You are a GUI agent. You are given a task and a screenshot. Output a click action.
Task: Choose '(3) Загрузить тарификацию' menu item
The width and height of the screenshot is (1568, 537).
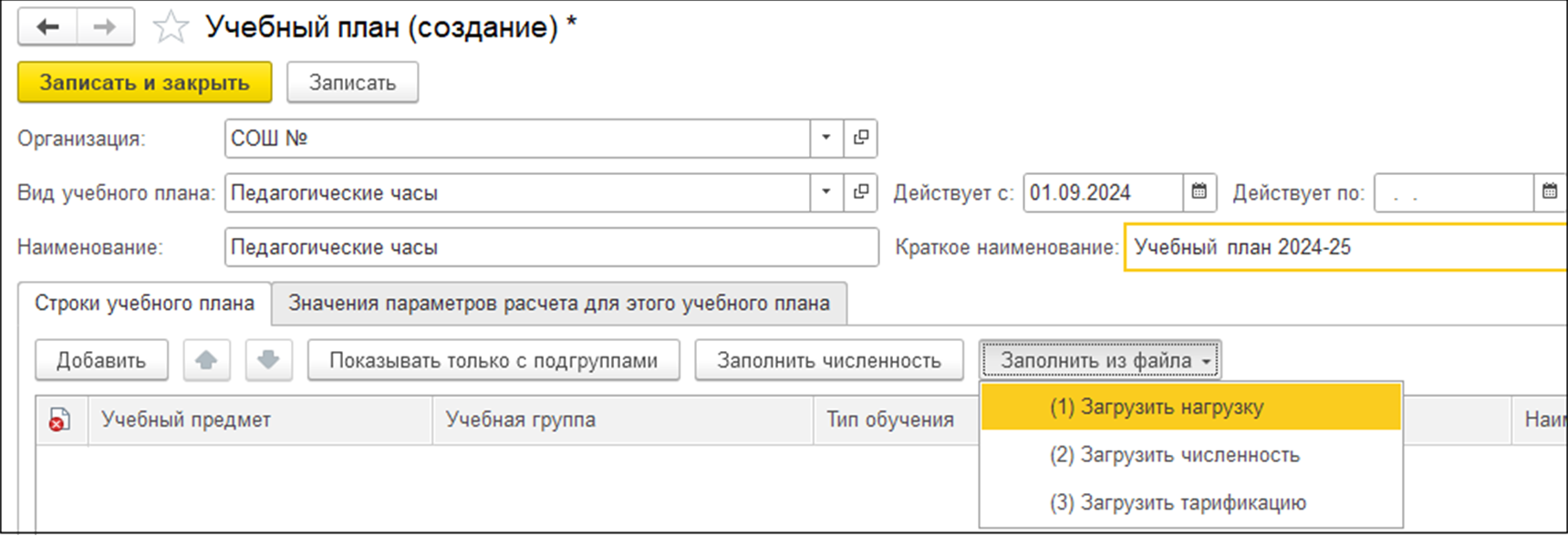(1177, 502)
